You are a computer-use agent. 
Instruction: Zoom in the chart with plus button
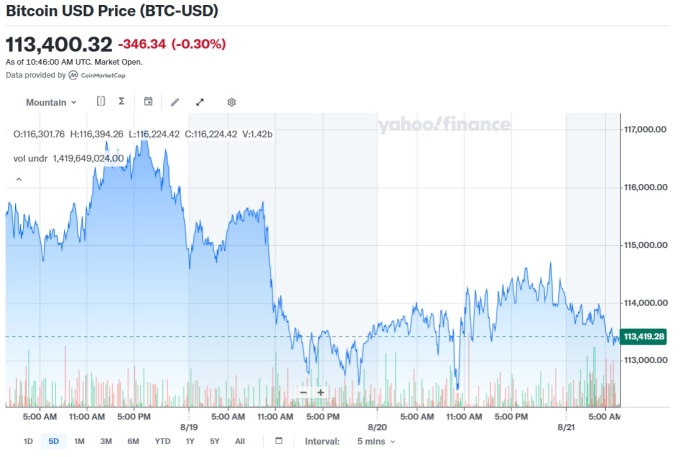coord(320,392)
